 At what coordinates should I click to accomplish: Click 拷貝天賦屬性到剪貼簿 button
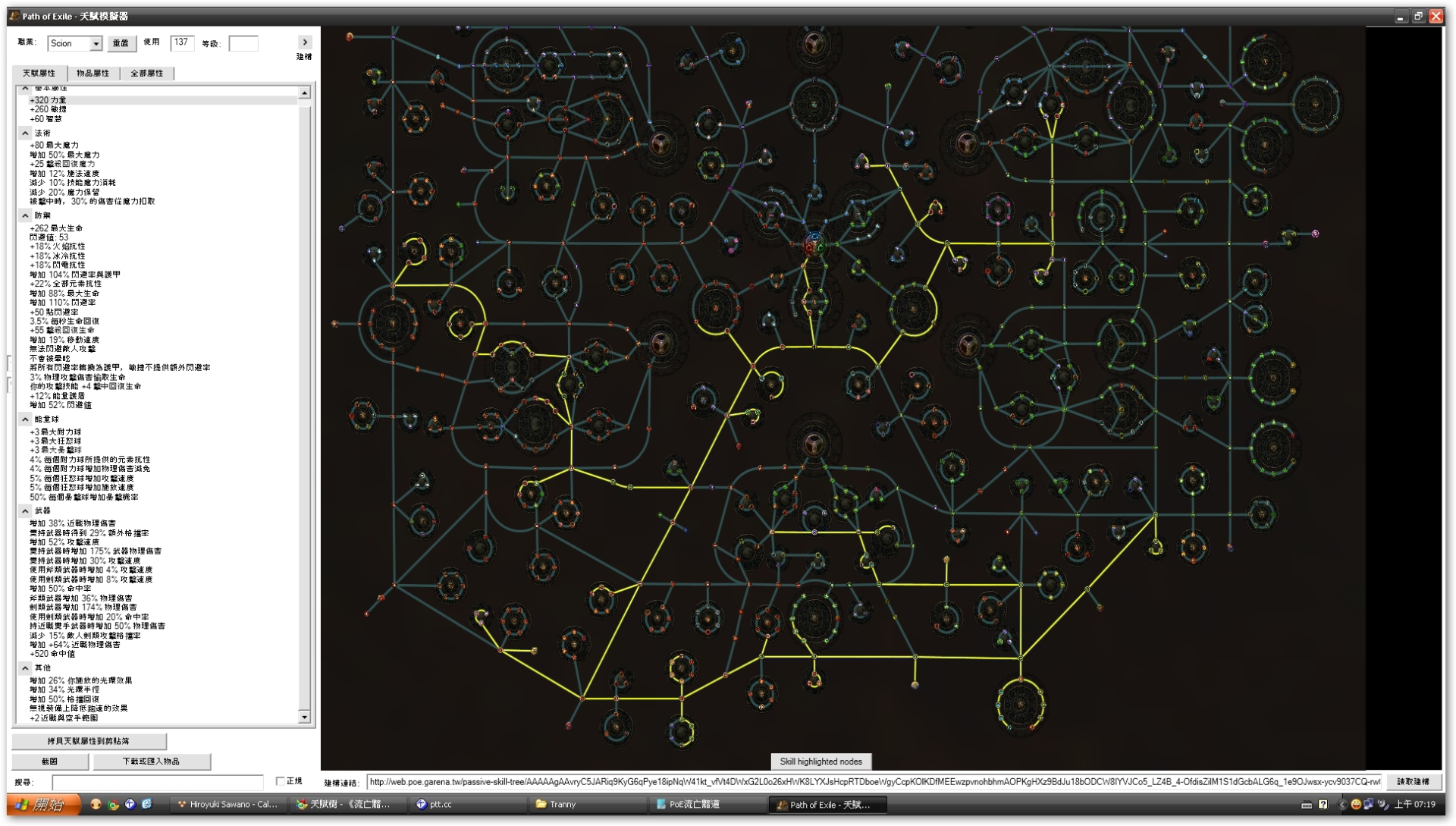point(89,742)
